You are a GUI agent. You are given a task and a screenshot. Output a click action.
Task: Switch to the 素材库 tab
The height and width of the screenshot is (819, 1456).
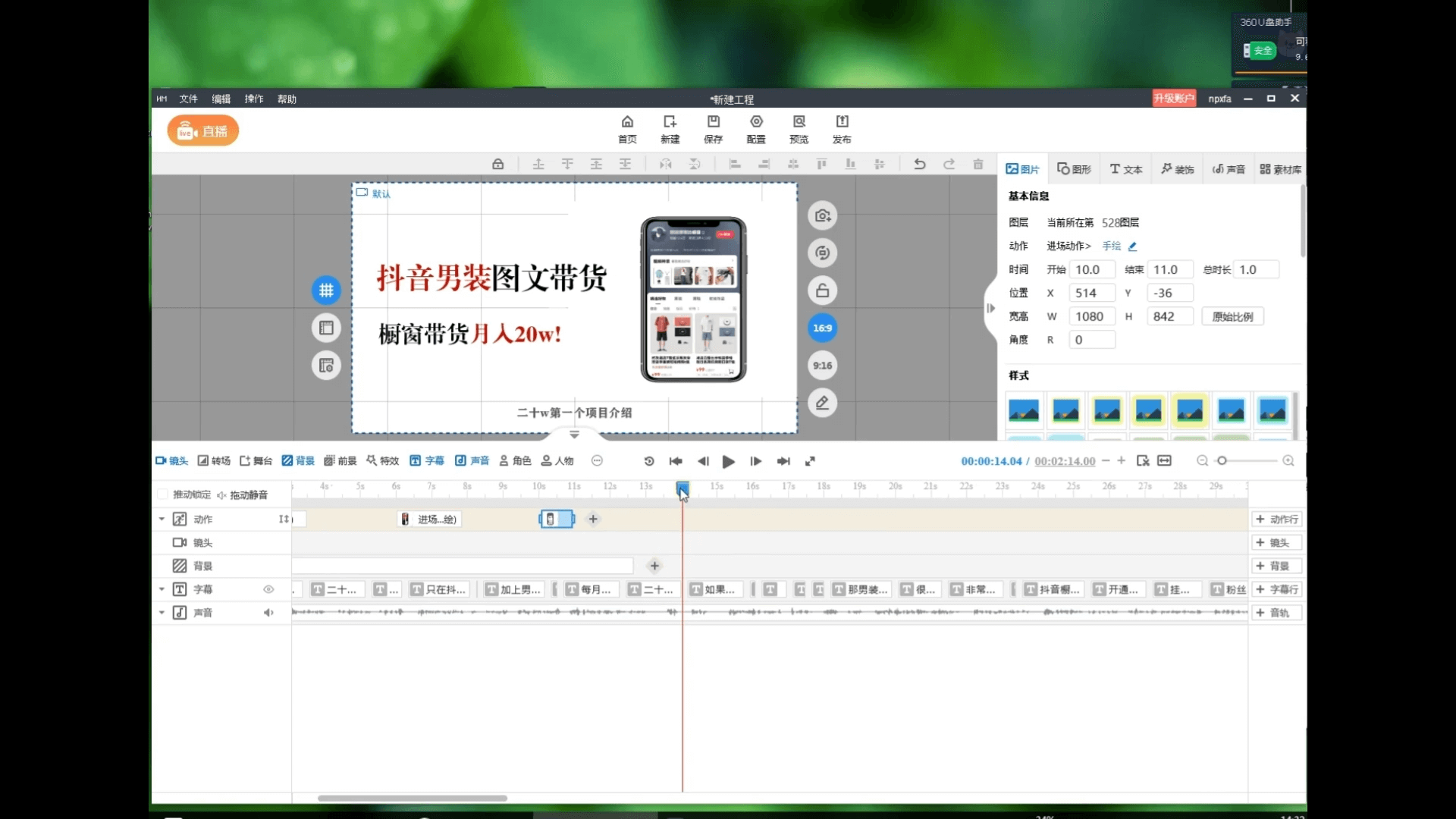(x=1280, y=169)
